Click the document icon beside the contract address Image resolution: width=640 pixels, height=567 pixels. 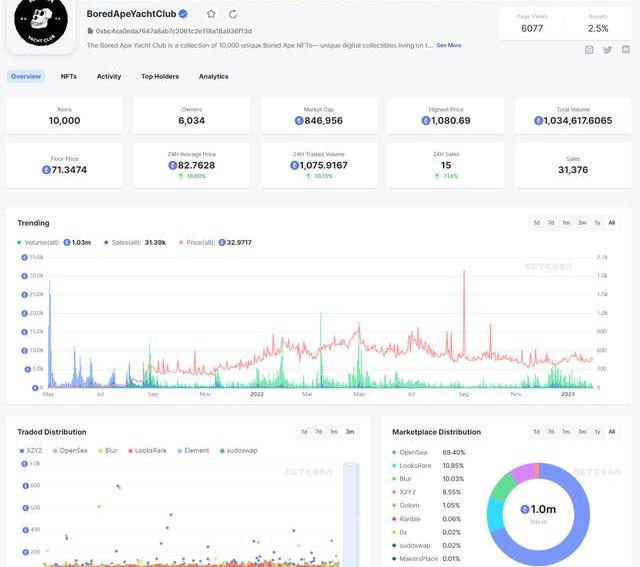90,31
